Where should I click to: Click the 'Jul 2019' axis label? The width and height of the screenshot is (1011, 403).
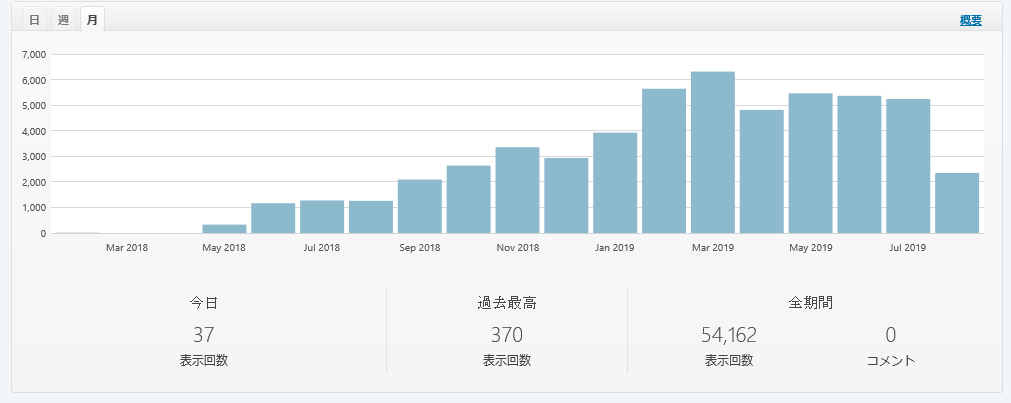908,248
